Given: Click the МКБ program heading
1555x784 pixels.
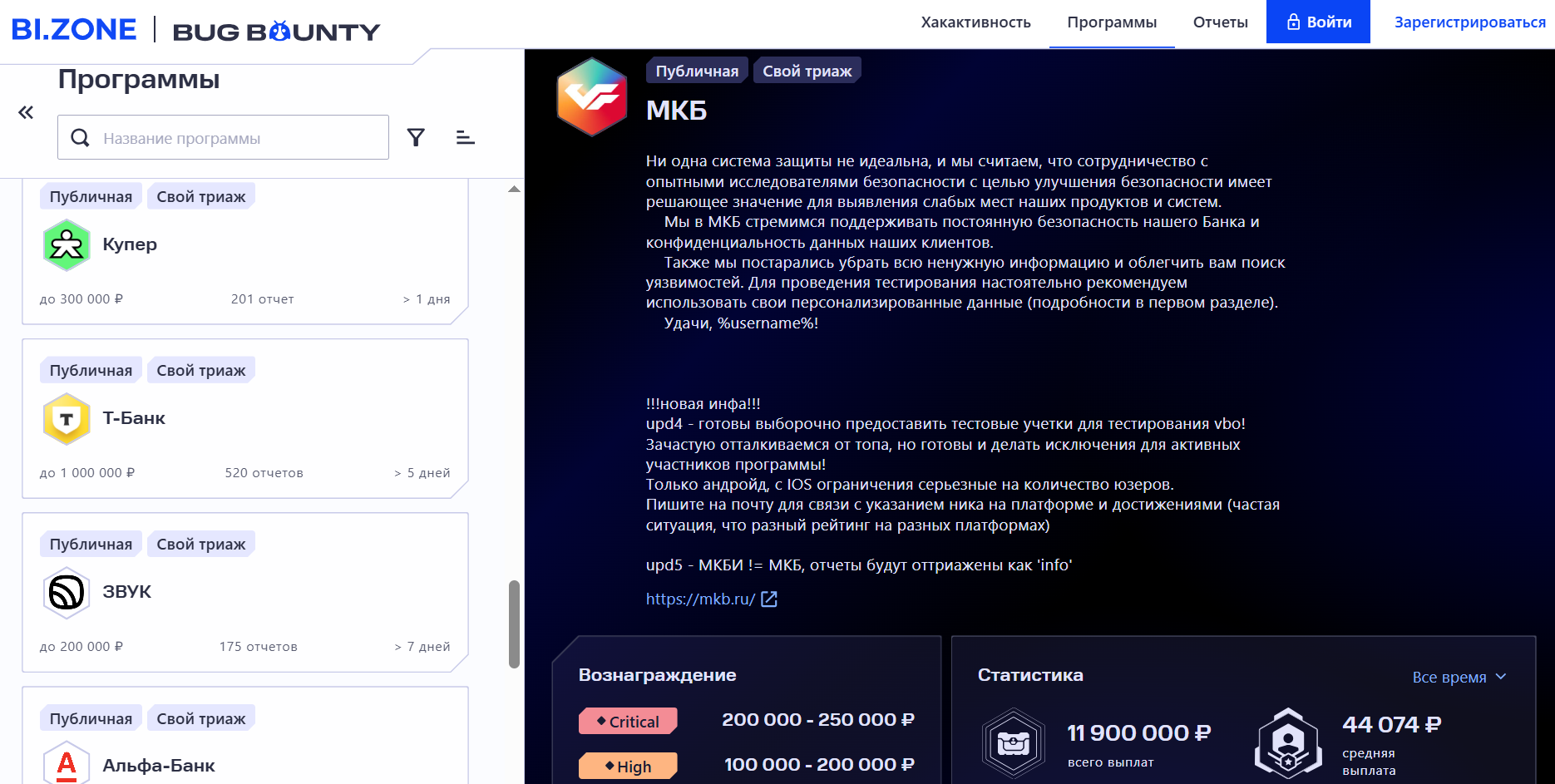Looking at the screenshot, I should click(677, 111).
